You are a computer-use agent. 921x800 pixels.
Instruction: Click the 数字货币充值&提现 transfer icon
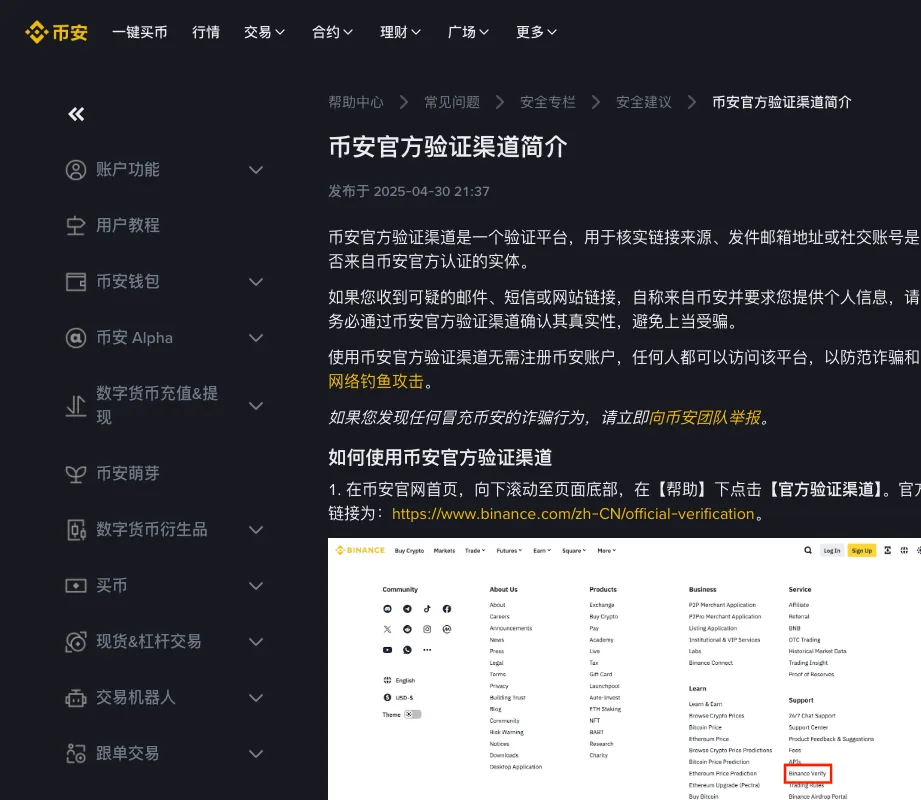pos(76,406)
